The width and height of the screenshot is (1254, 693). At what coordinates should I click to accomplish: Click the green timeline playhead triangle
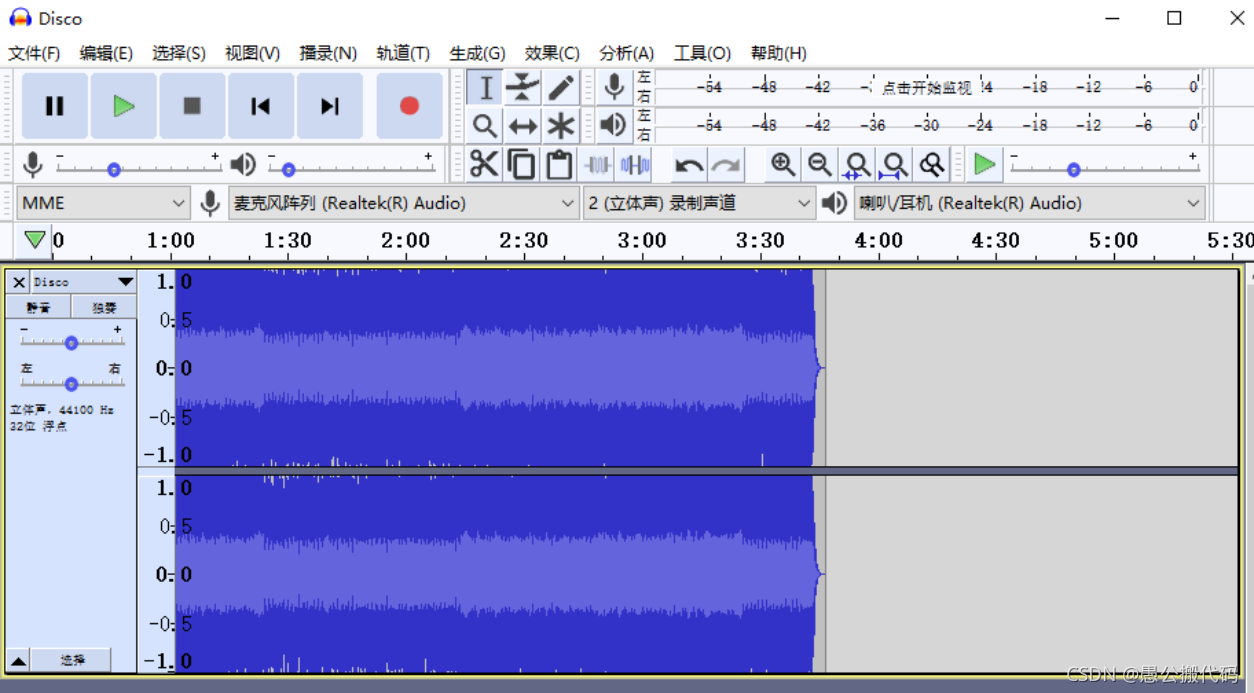tap(35, 240)
